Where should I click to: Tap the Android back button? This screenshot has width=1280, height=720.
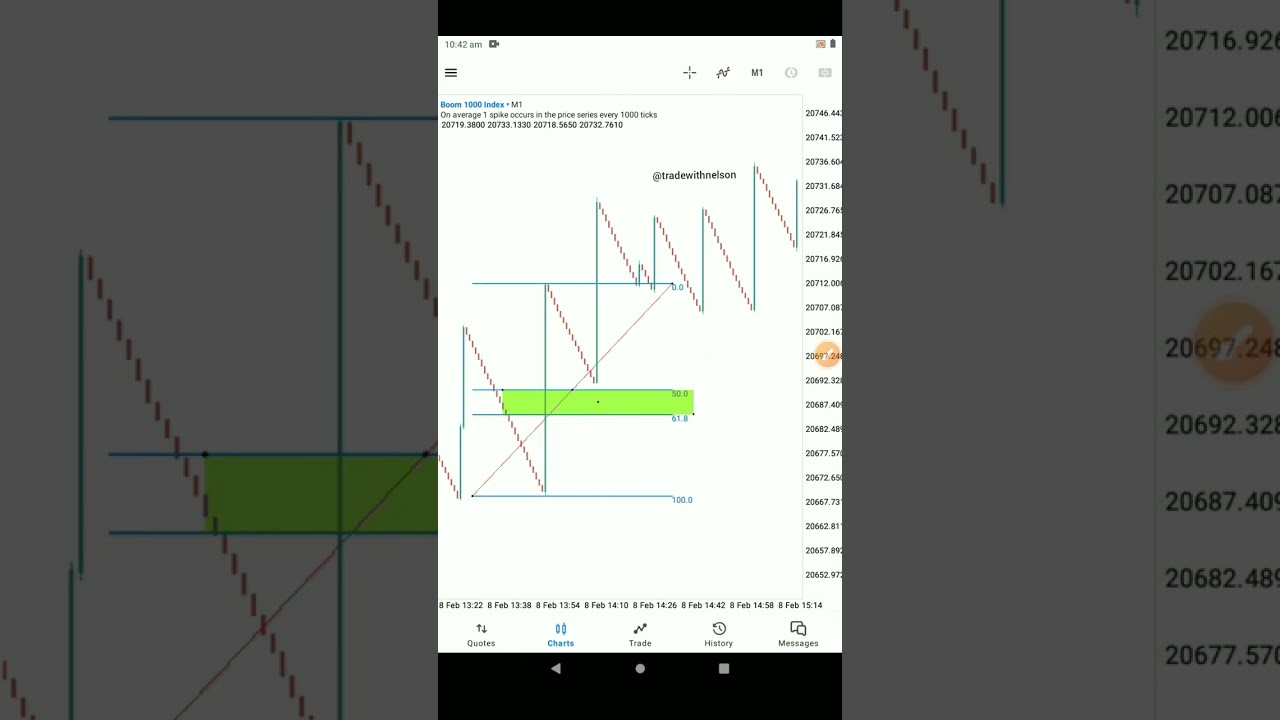(x=556, y=669)
